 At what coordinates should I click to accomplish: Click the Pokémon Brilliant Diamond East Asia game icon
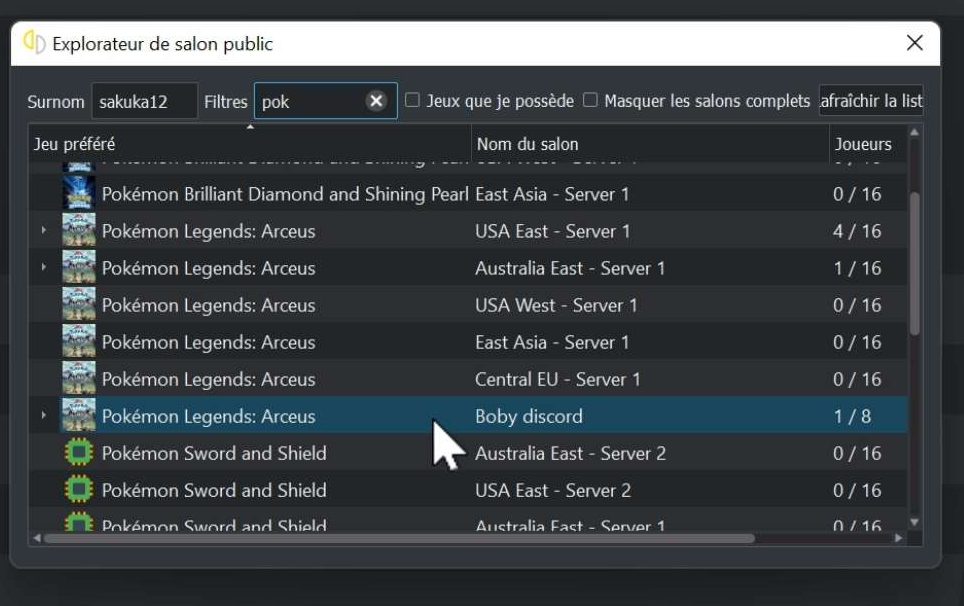point(79,194)
